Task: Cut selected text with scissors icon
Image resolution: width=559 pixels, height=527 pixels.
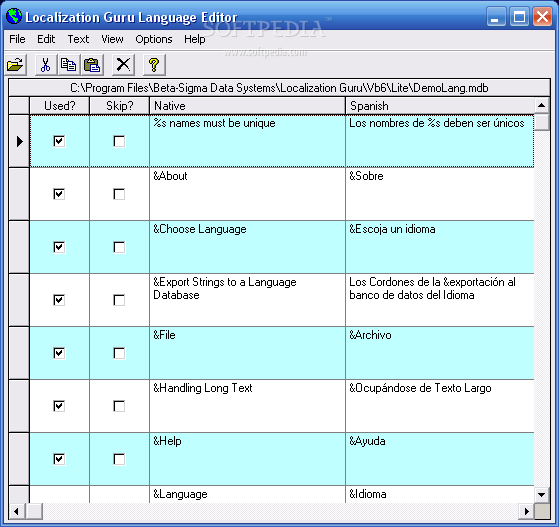Action: (x=45, y=65)
